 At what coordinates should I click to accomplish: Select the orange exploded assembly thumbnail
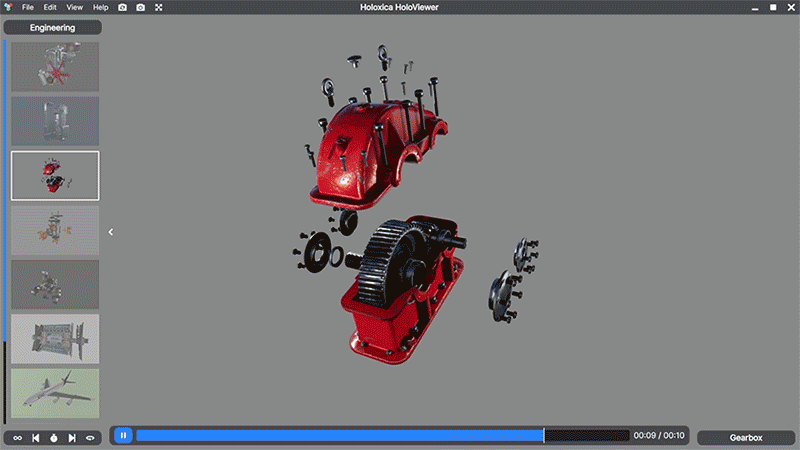tap(55, 230)
